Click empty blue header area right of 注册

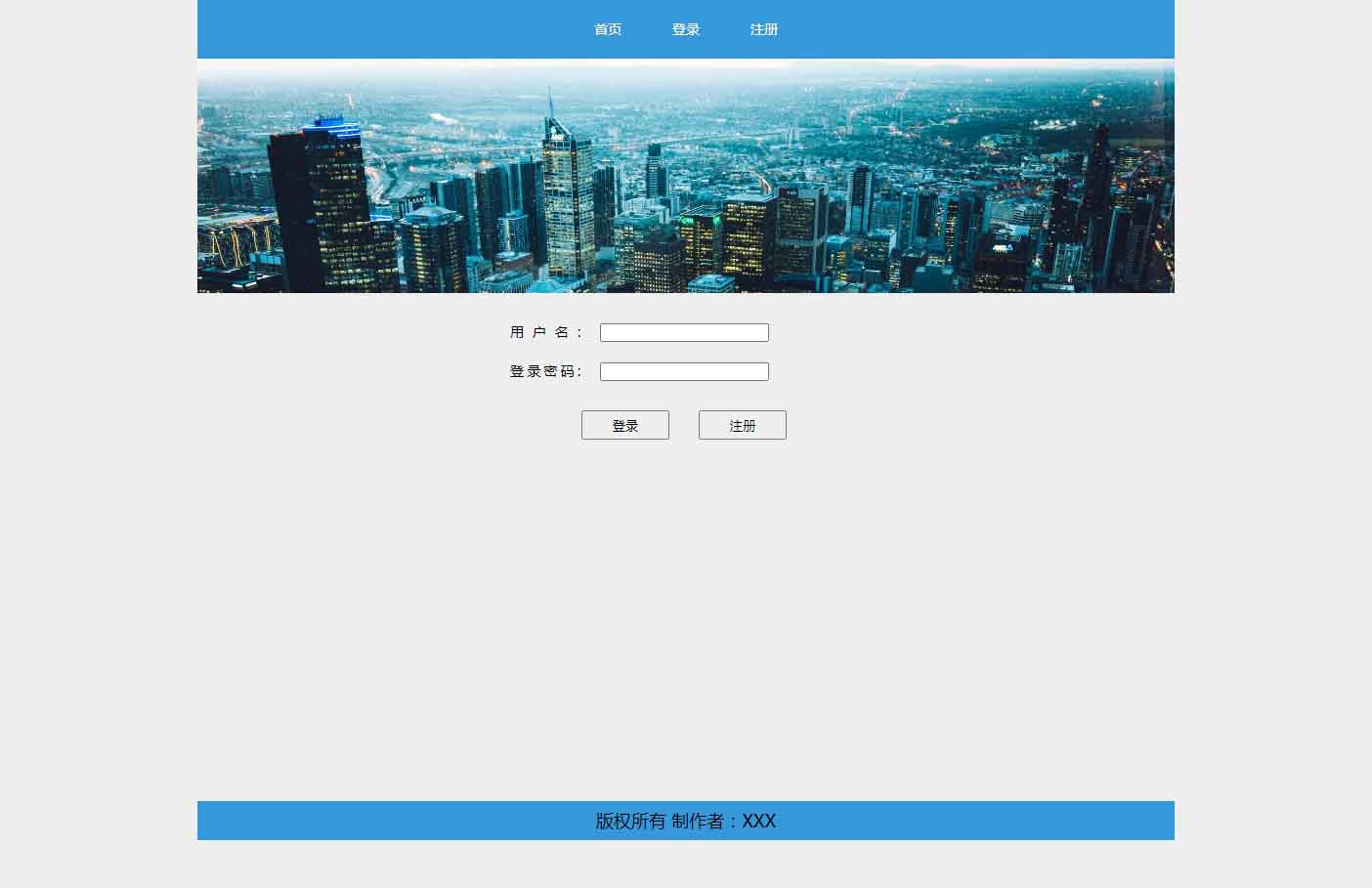click(x=977, y=29)
